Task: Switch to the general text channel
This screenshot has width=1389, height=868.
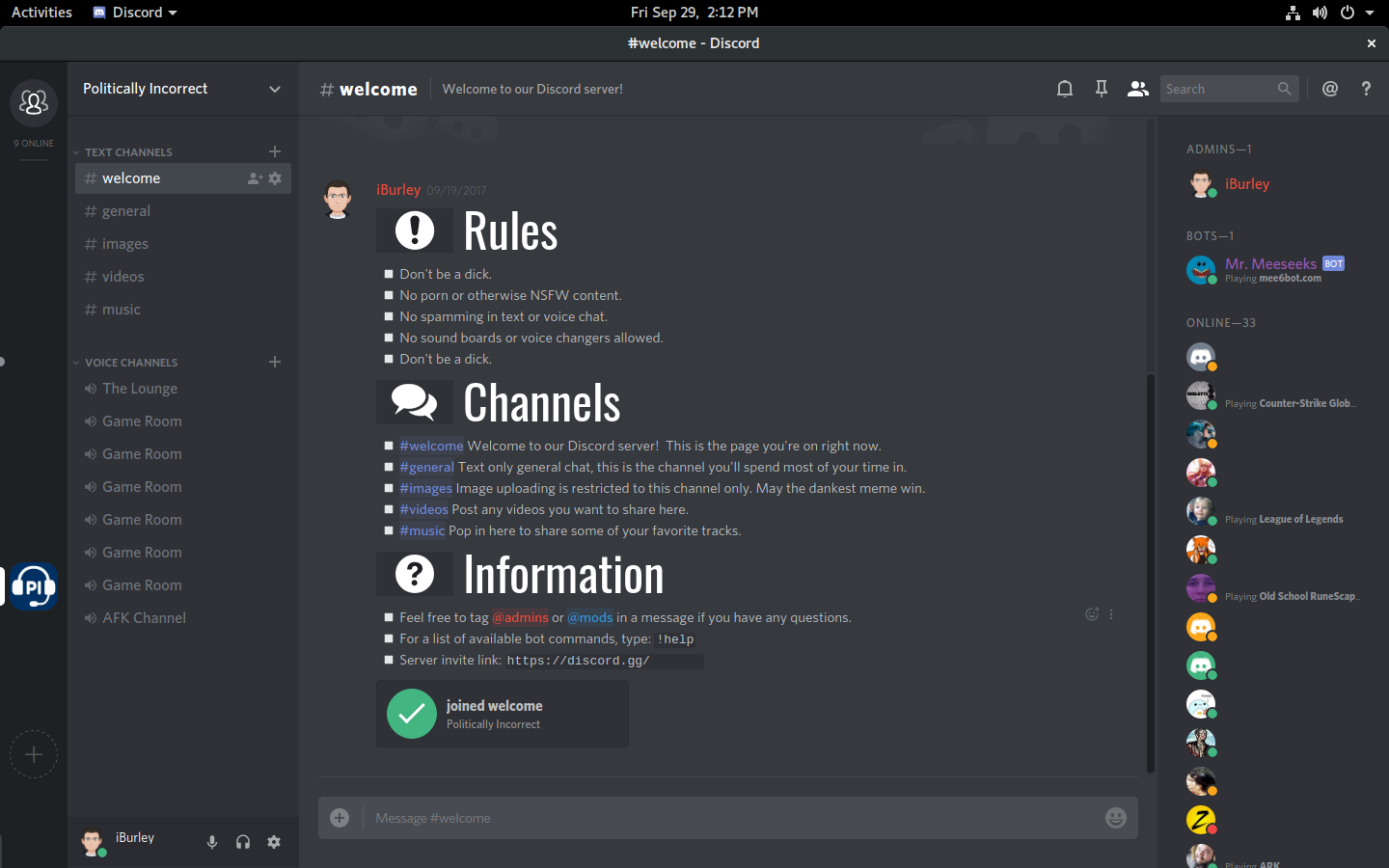Action: click(183, 211)
